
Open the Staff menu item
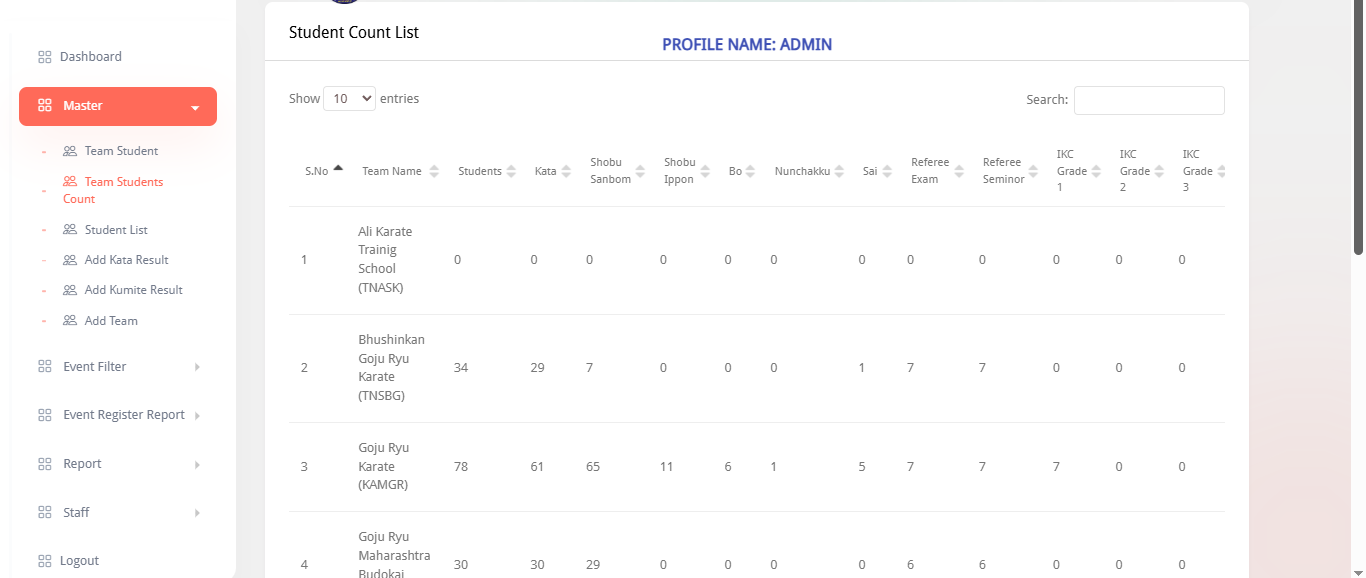76,513
